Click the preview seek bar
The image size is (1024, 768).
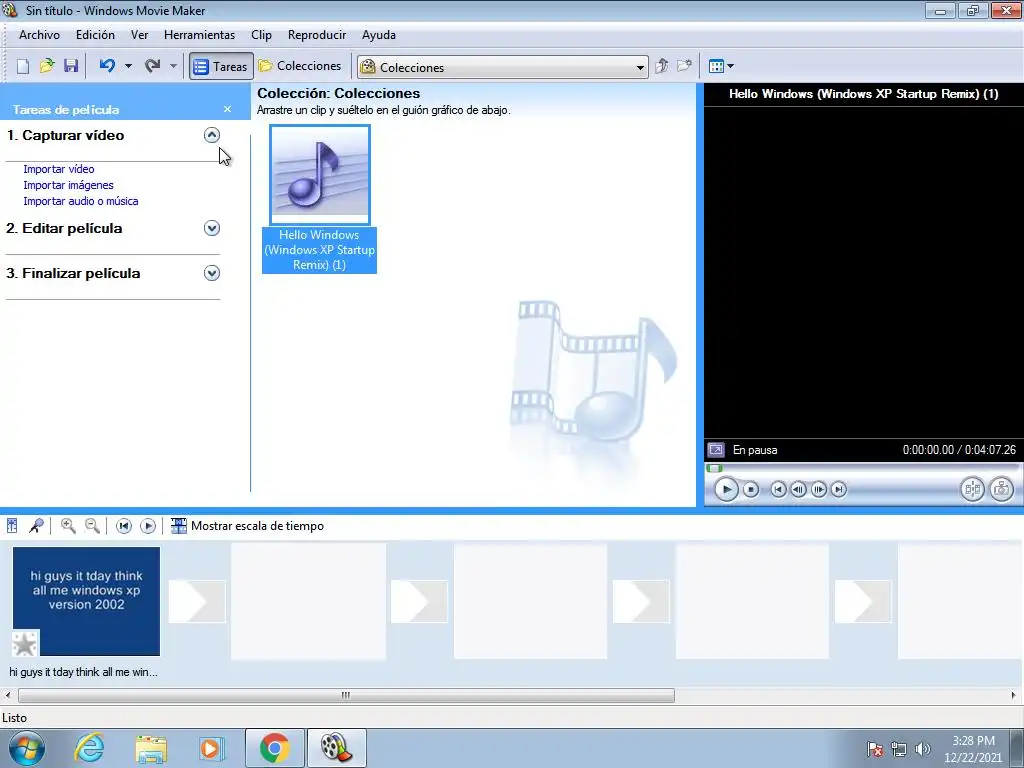coord(862,468)
